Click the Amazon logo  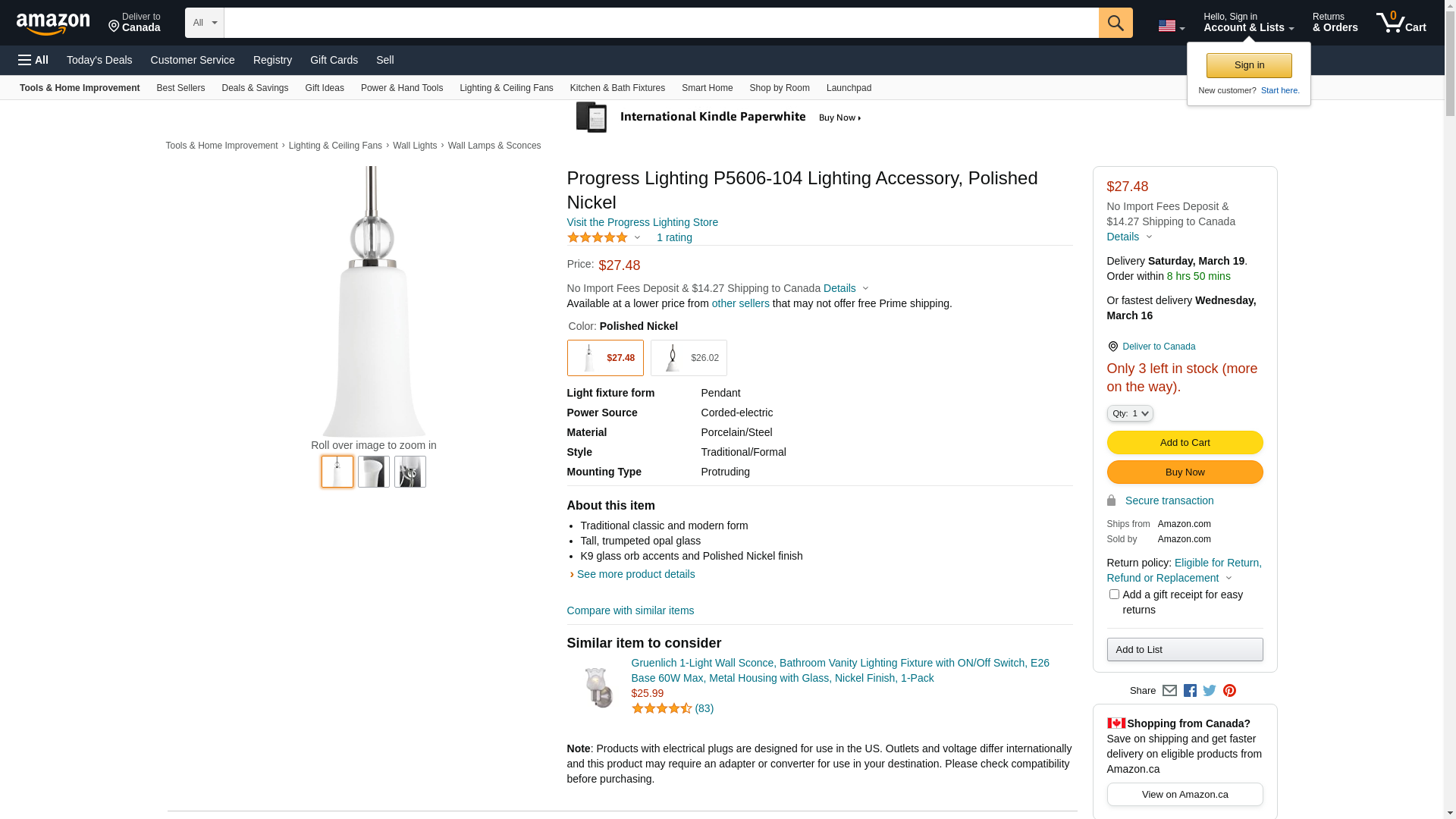coord(53,24)
